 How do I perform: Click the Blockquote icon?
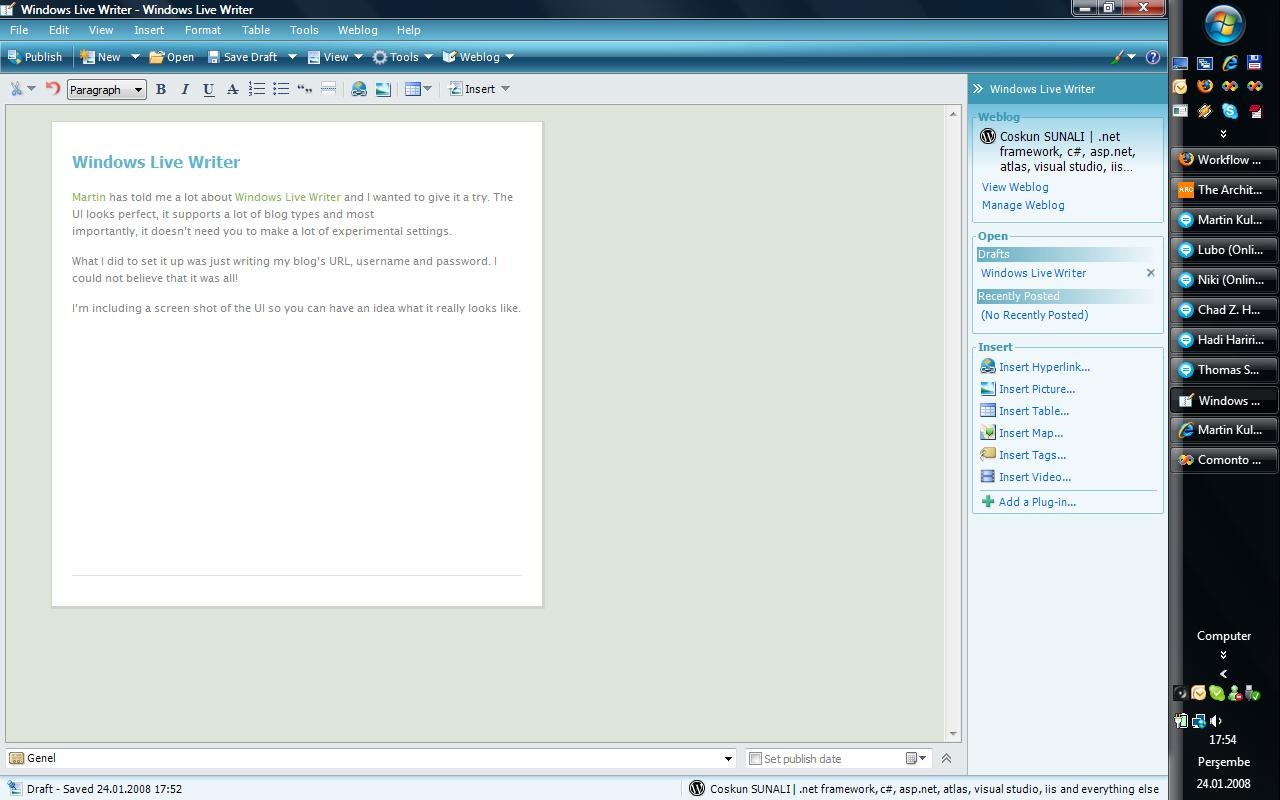(304, 89)
